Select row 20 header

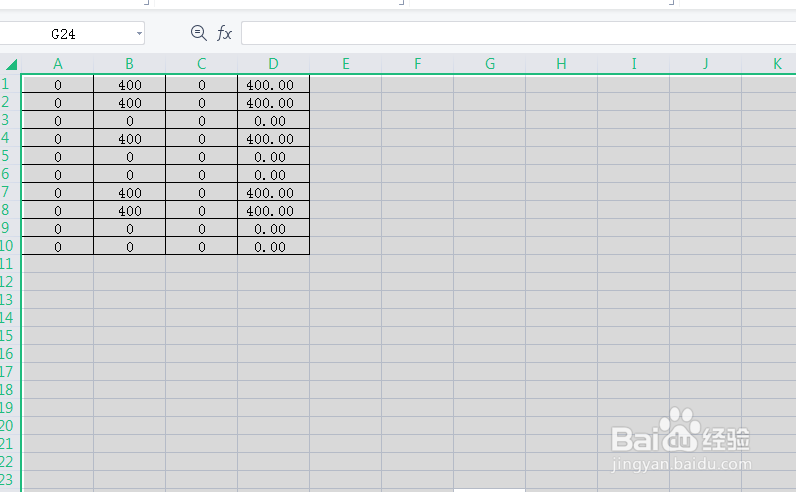tap(10, 425)
